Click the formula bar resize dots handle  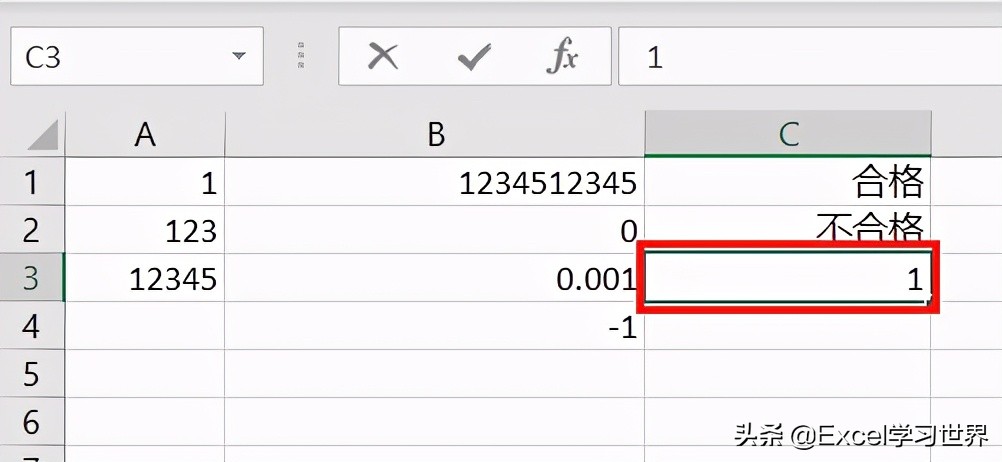[x=301, y=56]
